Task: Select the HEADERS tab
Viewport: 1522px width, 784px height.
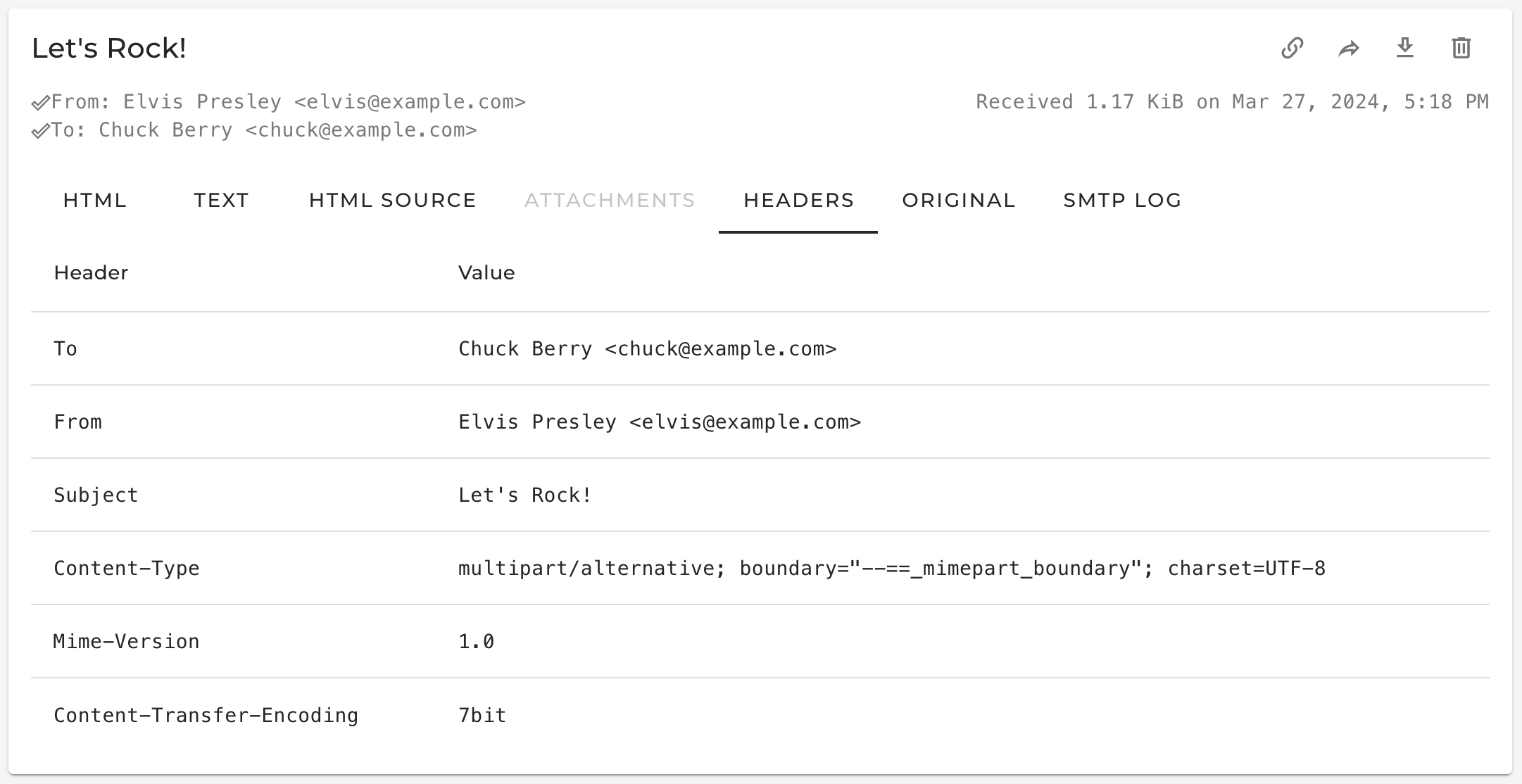Action: click(798, 201)
